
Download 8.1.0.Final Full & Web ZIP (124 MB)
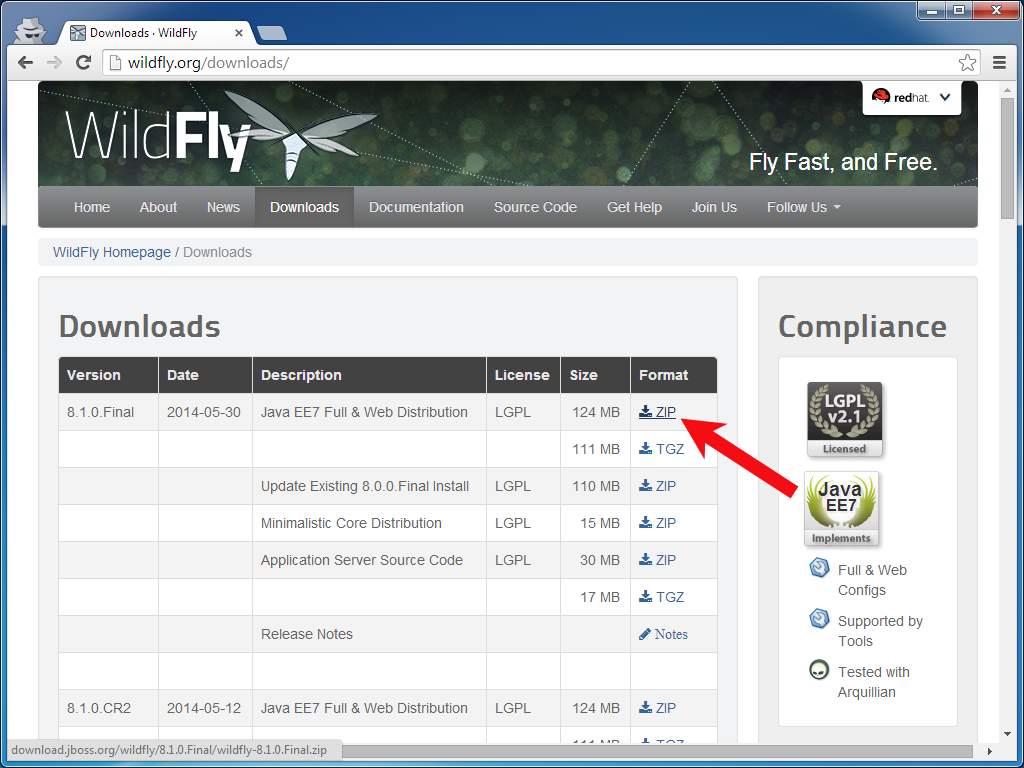(657, 412)
